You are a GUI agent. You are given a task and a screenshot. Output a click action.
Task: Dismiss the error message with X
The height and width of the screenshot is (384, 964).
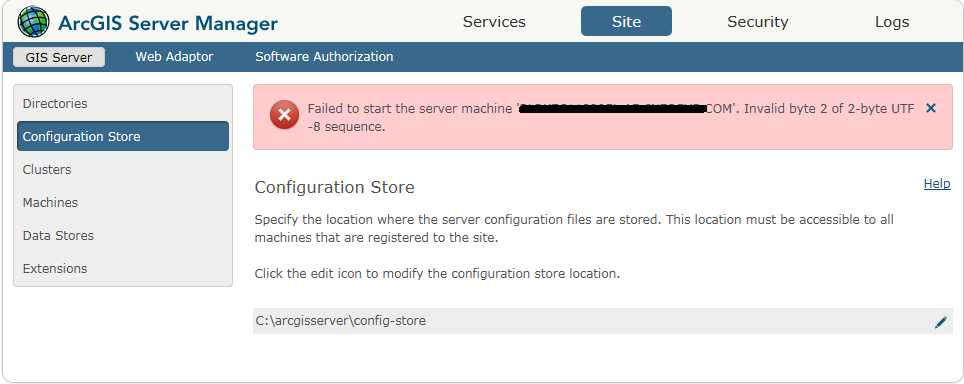click(x=931, y=108)
